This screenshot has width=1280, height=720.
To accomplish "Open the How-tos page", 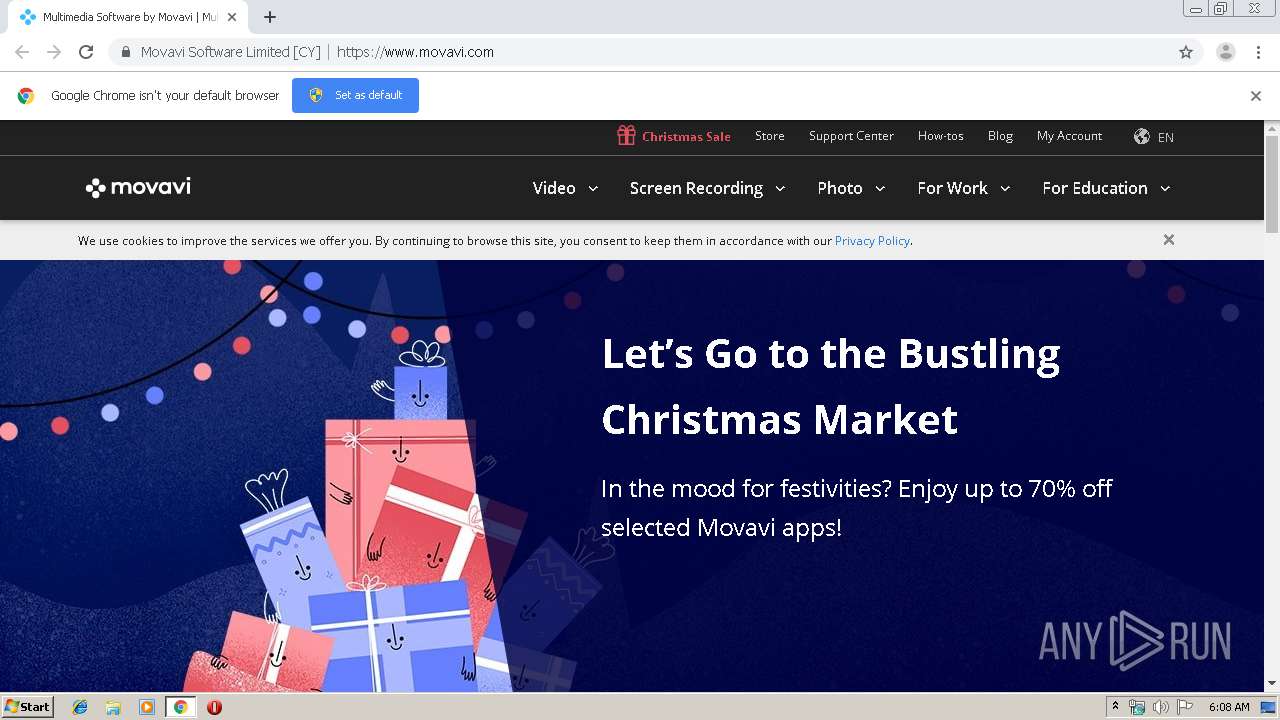I will [x=941, y=136].
